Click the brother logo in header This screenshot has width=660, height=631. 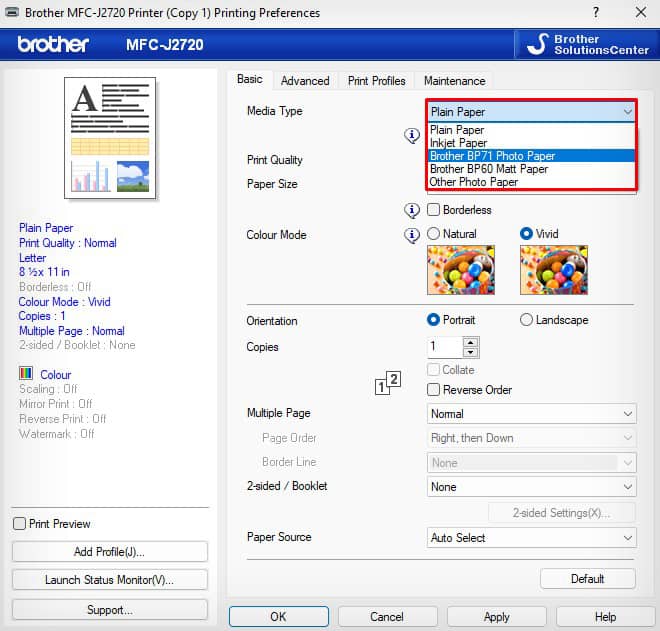click(x=53, y=44)
